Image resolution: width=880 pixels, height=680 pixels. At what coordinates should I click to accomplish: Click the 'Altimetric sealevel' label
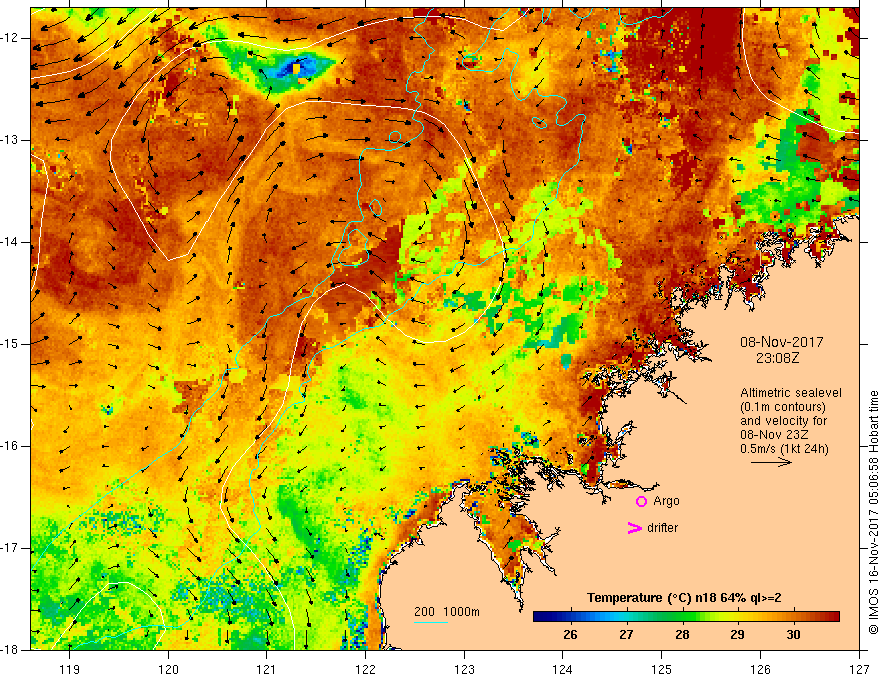pyautogui.click(x=791, y=393)
